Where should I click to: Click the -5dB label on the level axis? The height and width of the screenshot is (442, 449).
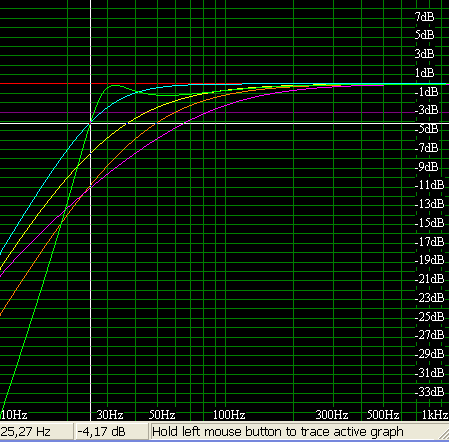(426, 129)
